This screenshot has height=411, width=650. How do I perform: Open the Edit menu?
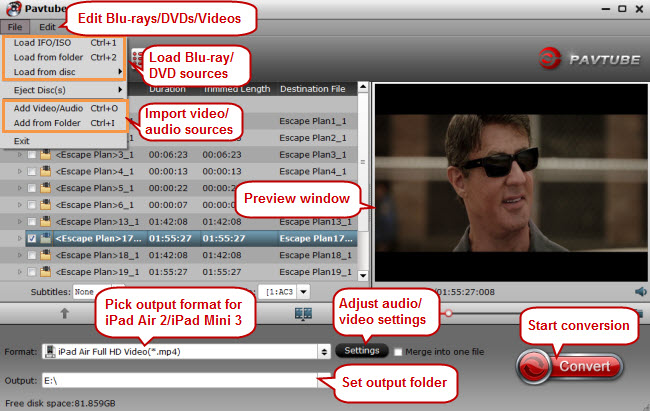(x=47, y=27)
